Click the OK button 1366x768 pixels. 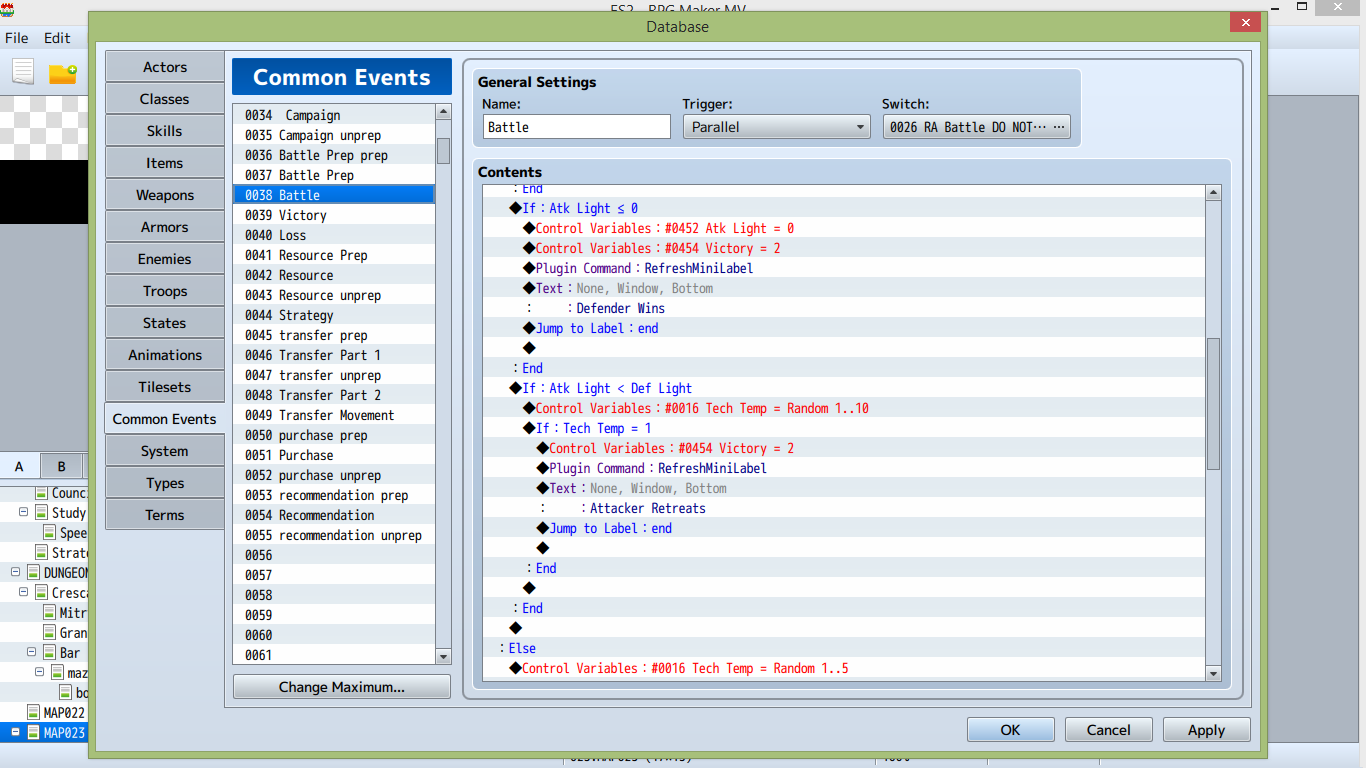click(1010, 730)
